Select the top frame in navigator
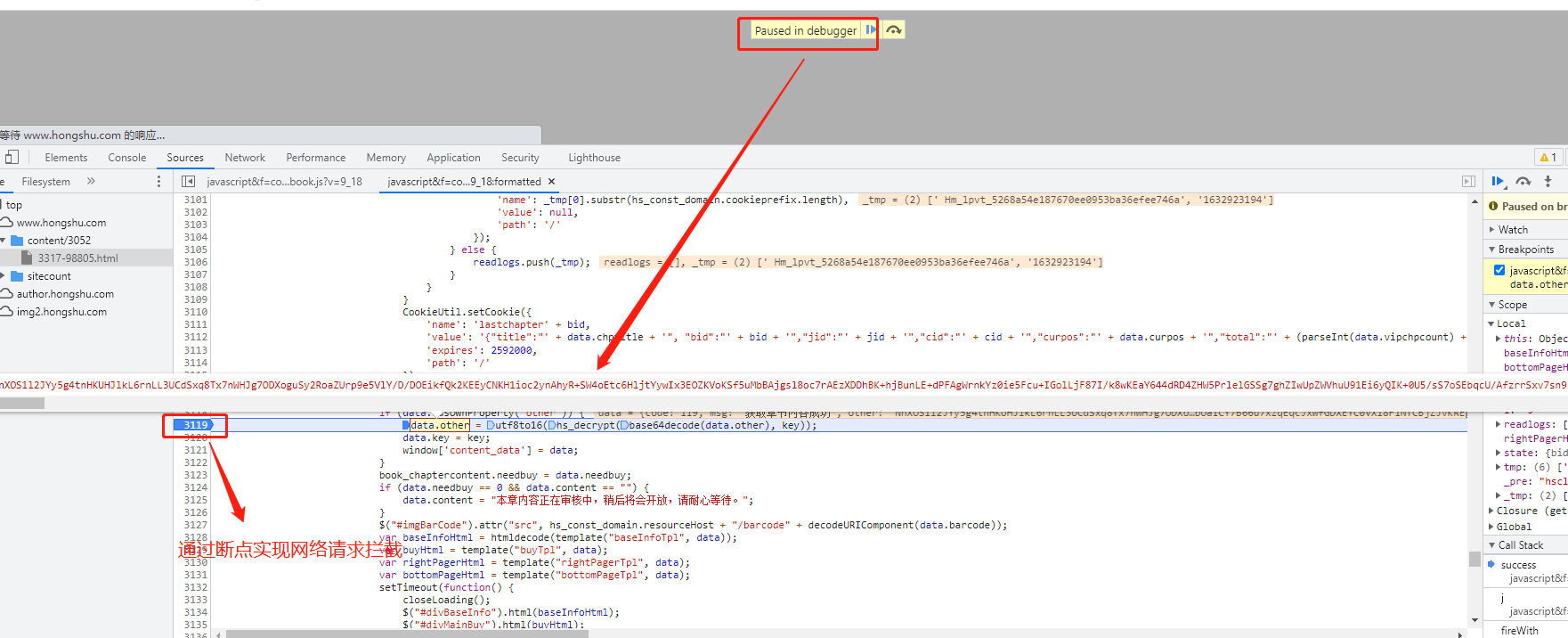The height and width of the screenshot is (638, 1568). 13,205
